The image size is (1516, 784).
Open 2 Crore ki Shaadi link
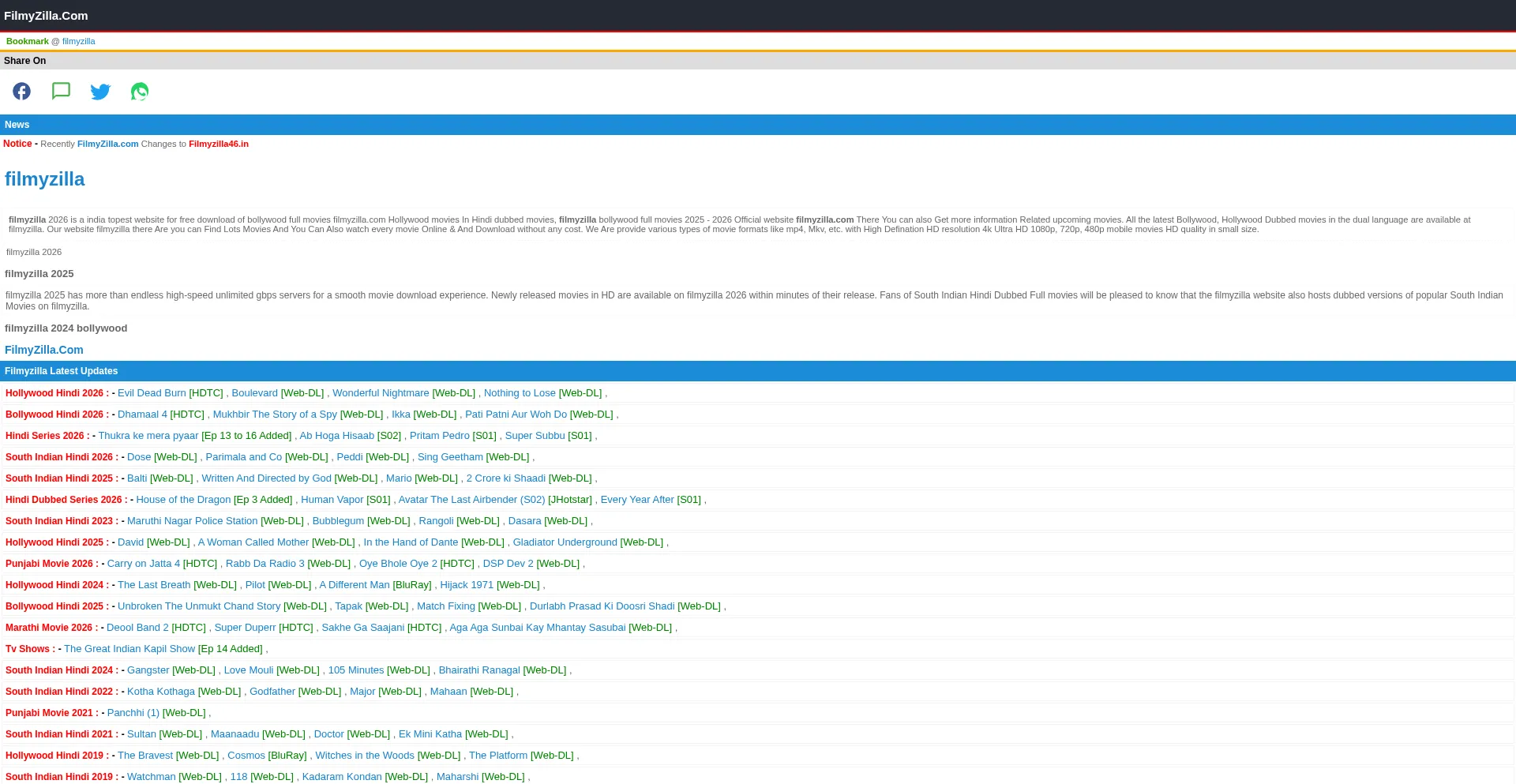pos(506,478)
